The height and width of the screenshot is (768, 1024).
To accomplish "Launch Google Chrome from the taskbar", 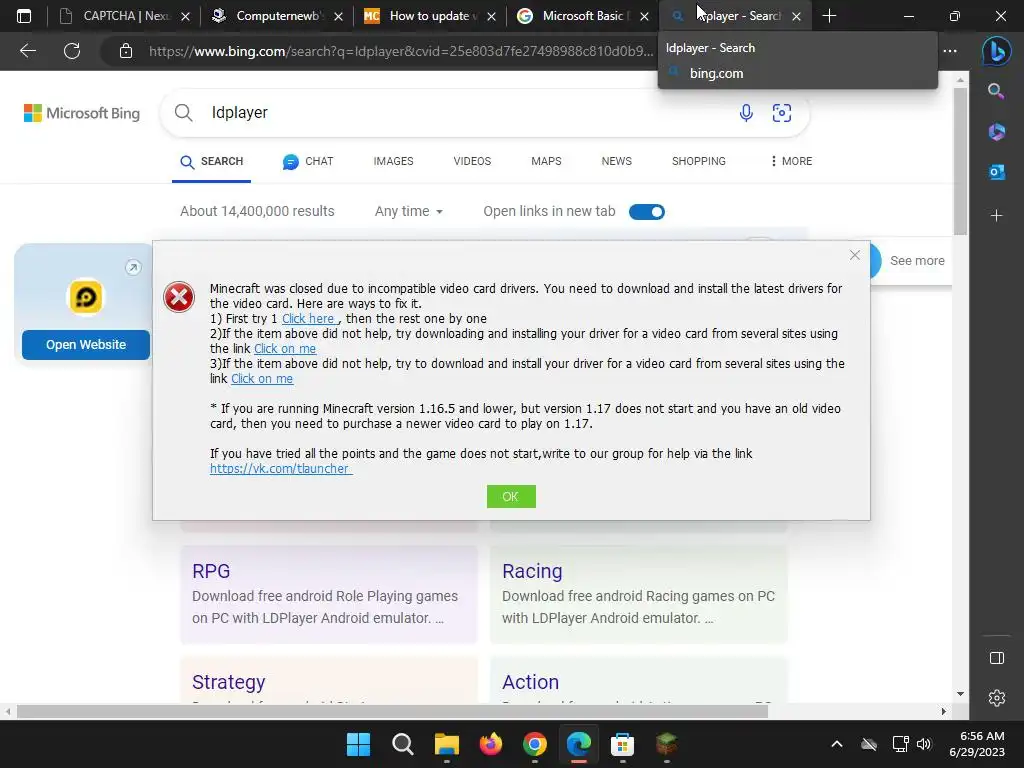I will pyautogui.click(x=535, y=744).
